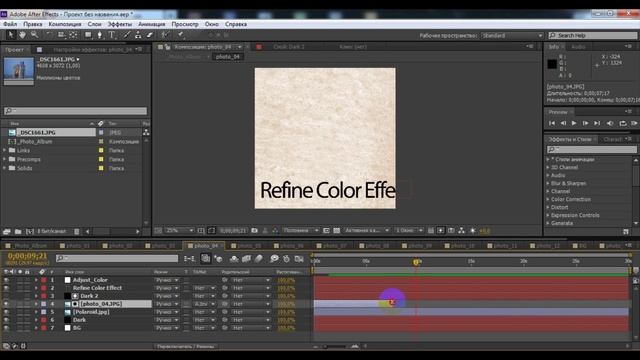Click the snapshot camera icon in viewer

[x=254, y=231]
